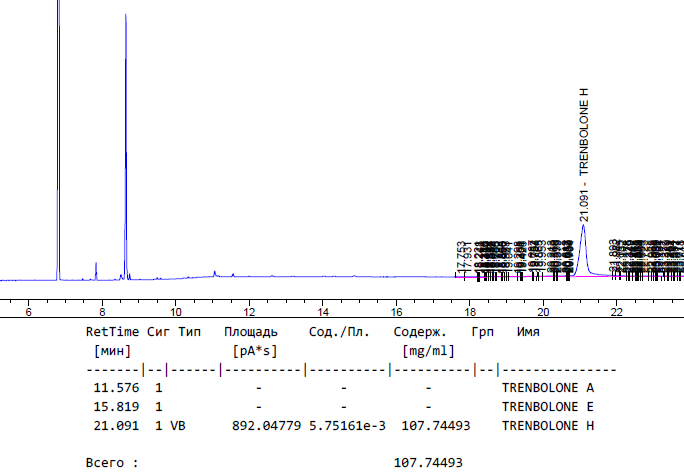Click the 10 tick on the time axis
The width and height of the screenshot is (684, 476).
coord(175,312)
